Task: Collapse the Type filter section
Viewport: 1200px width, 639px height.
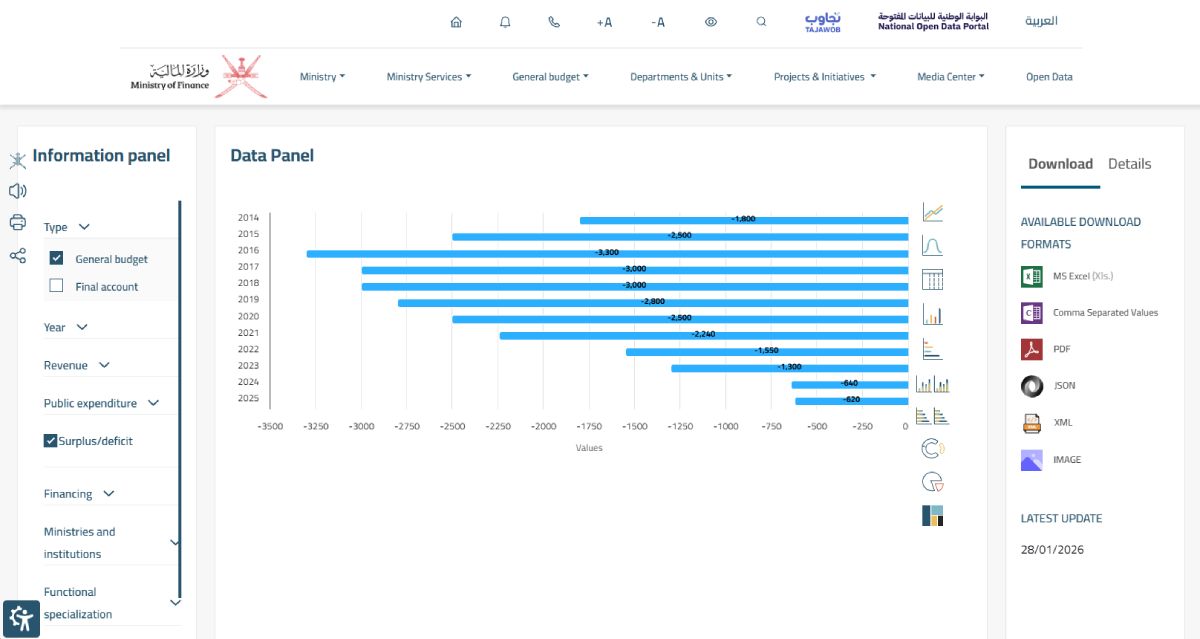Action: click(x=67, y=227)
